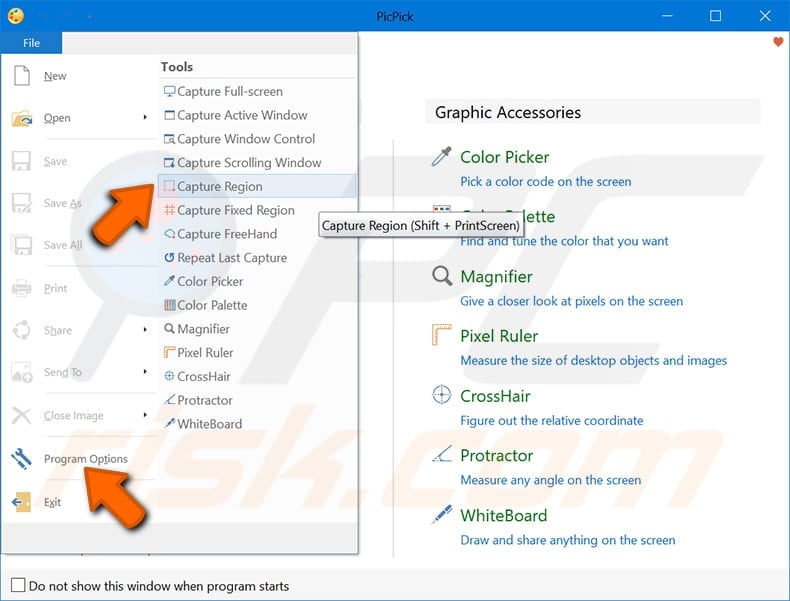Screen dimensions: 790x601
Task: Click 'Figure out the relative coordinate' text
Action: [x=552, y=420]
